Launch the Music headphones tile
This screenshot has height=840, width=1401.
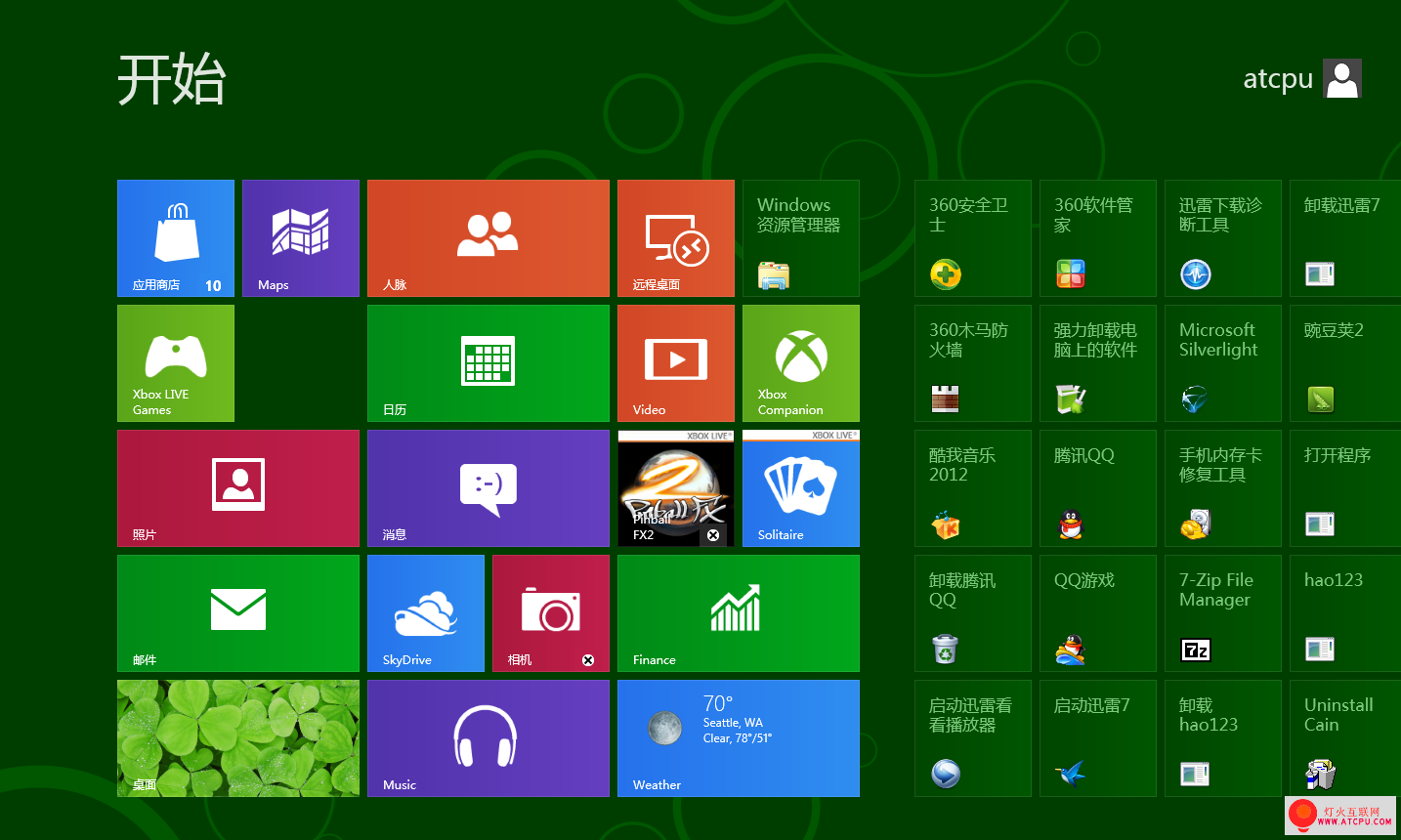pos(488,737)
